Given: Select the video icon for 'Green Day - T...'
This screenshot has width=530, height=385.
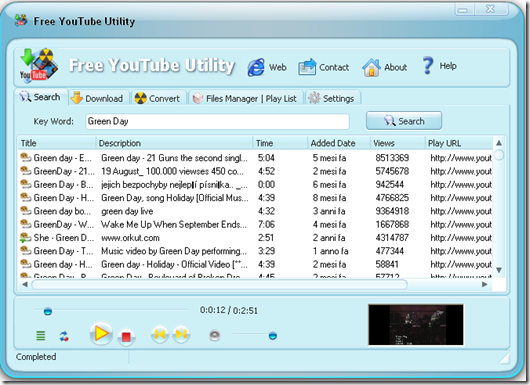Looking at the screenshot, I should (26, 250).
